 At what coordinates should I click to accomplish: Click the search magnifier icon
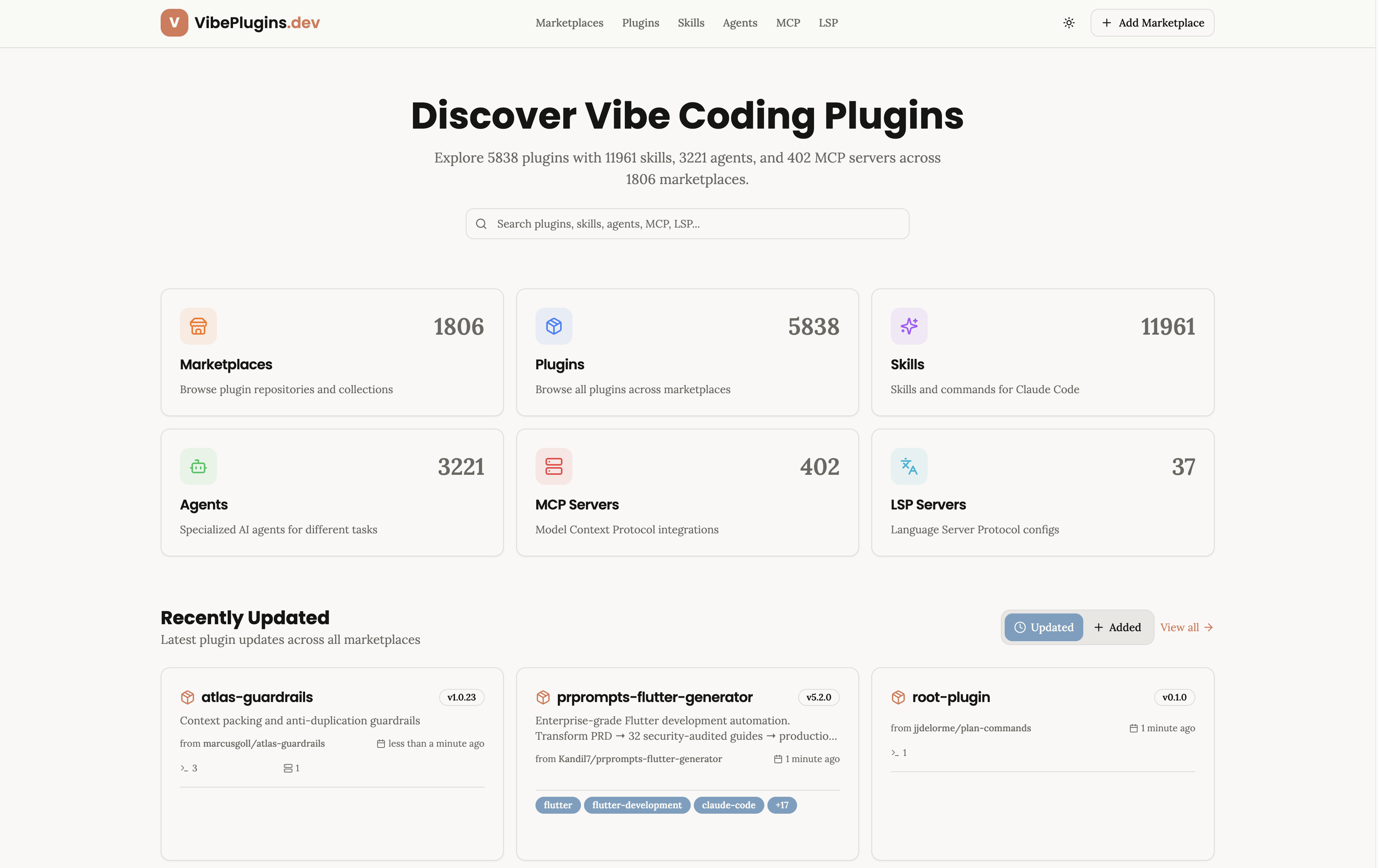click(481, 224)
